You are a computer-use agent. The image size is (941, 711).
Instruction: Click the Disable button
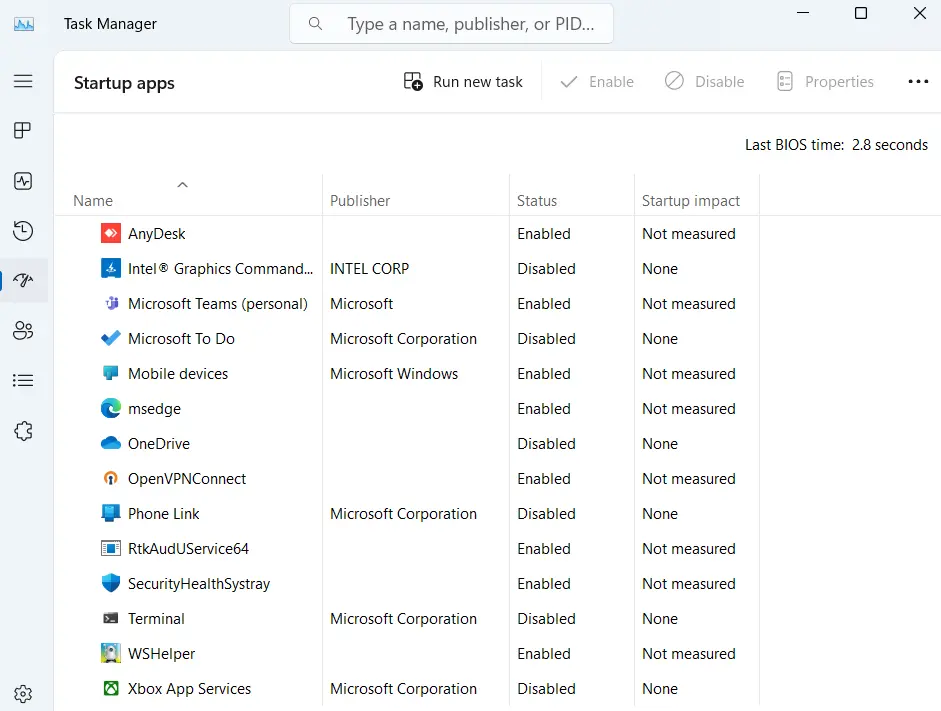coord(705,82)
